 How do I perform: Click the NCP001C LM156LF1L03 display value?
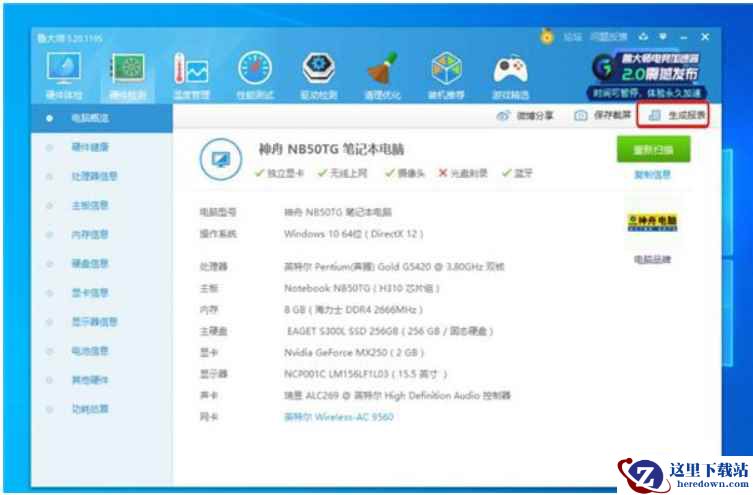365,374
